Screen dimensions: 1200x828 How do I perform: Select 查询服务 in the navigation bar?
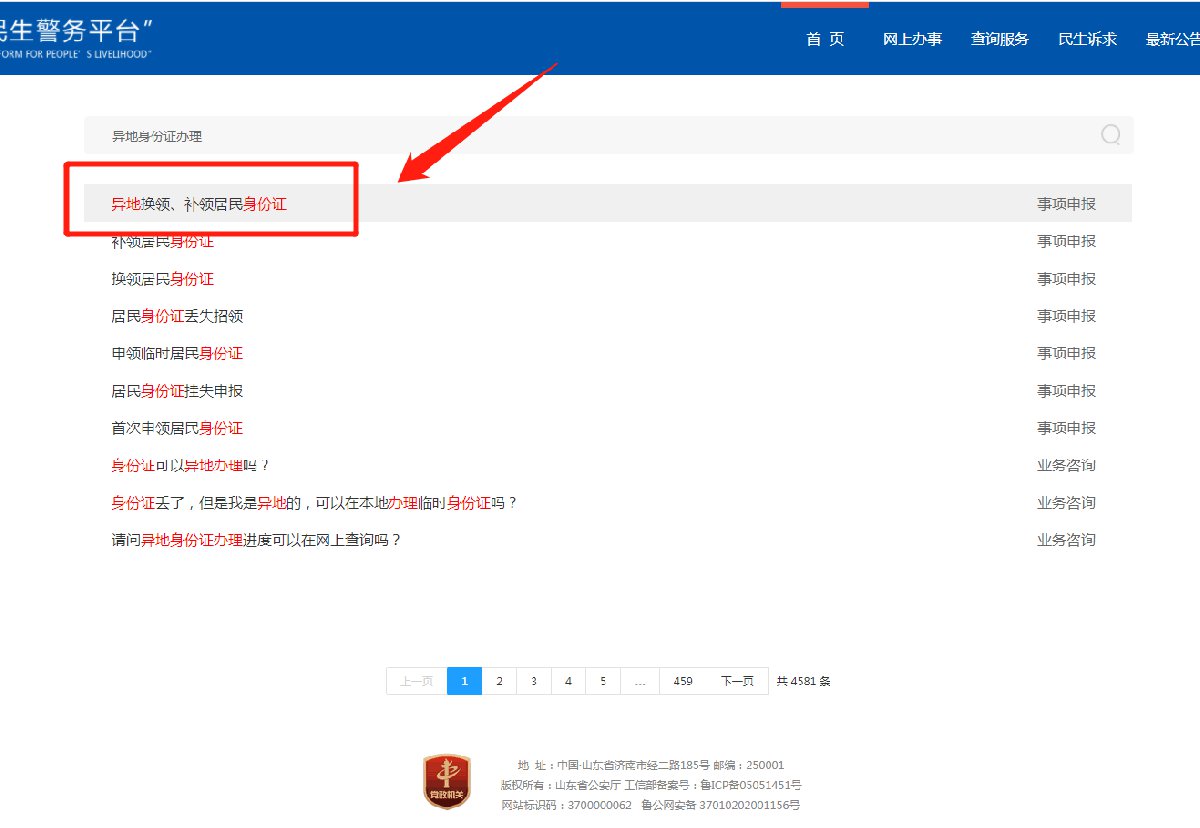(x=999, y=40)
